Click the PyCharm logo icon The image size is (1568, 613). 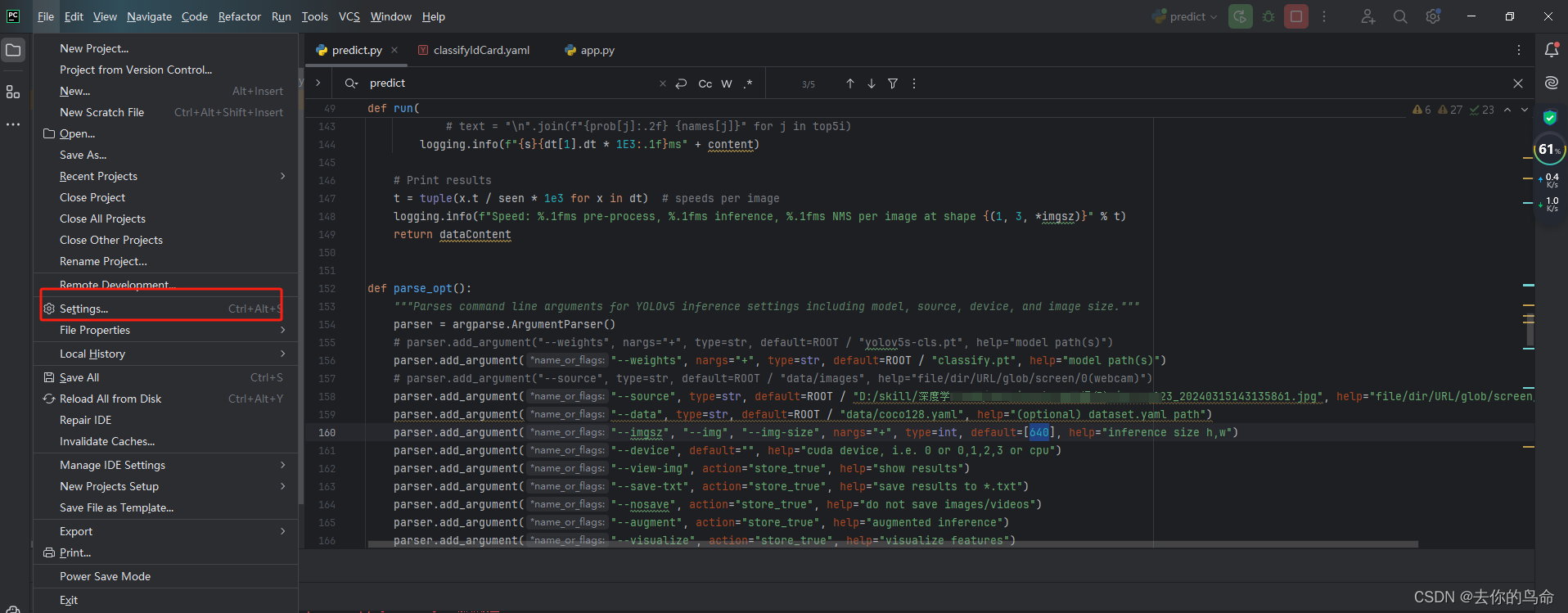(x=13, y=16)
